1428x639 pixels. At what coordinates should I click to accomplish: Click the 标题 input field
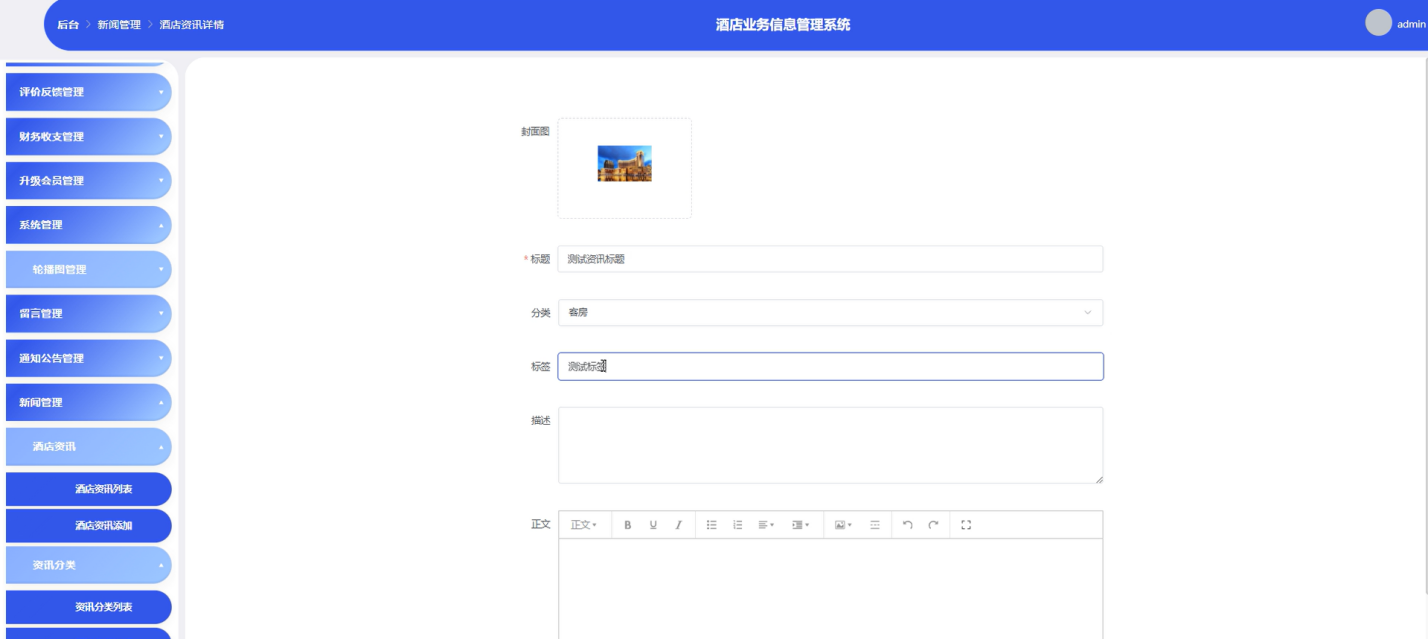point(830,259)
